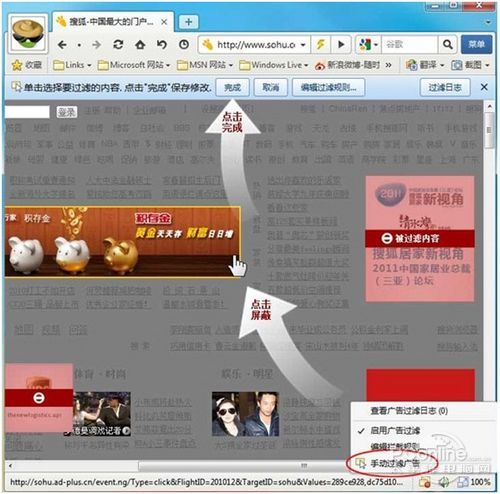
Task: Click the 取消 button
Action: [271, 87]
